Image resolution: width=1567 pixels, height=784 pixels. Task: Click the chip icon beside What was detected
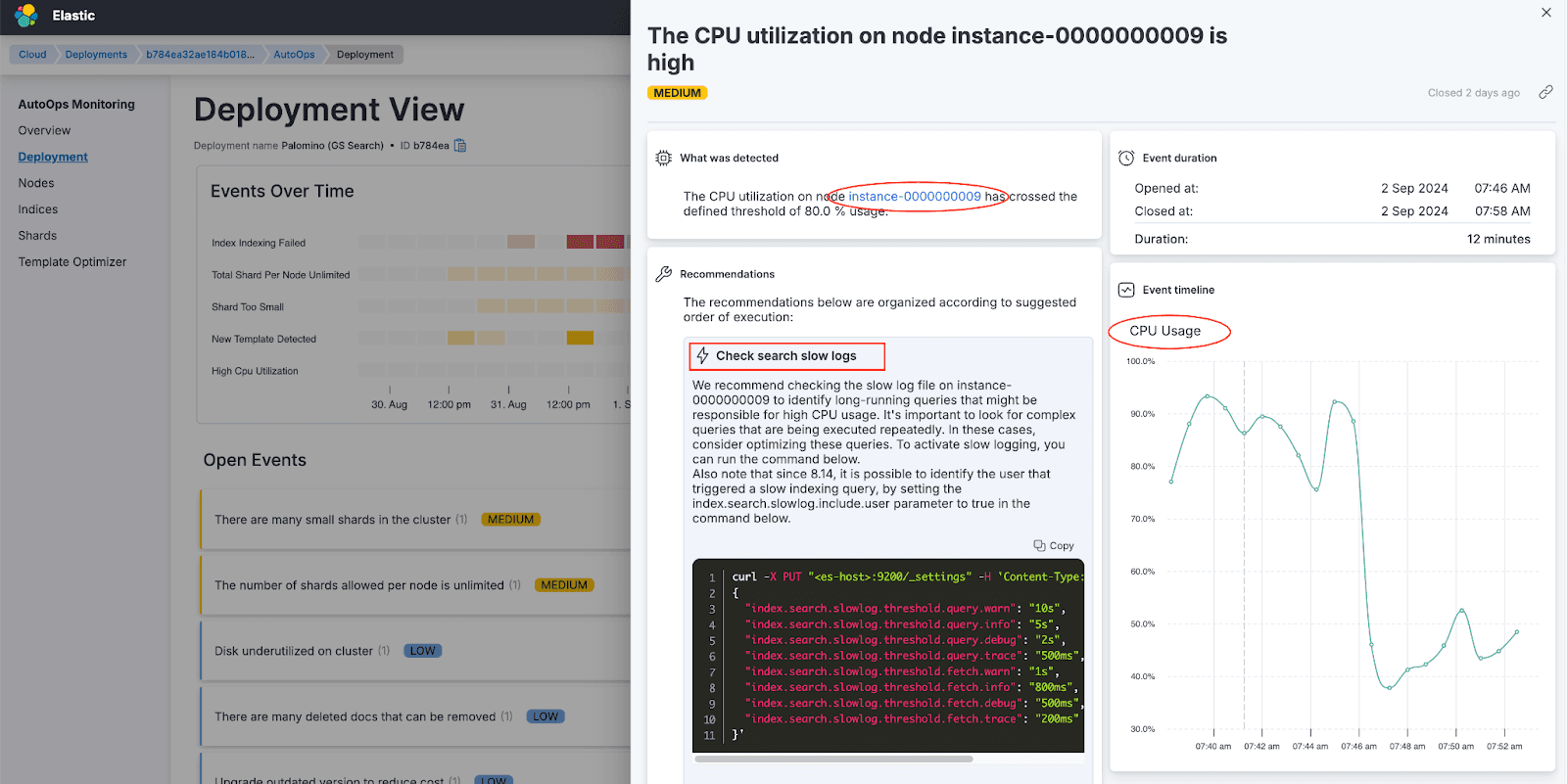[x=663, y=158]
